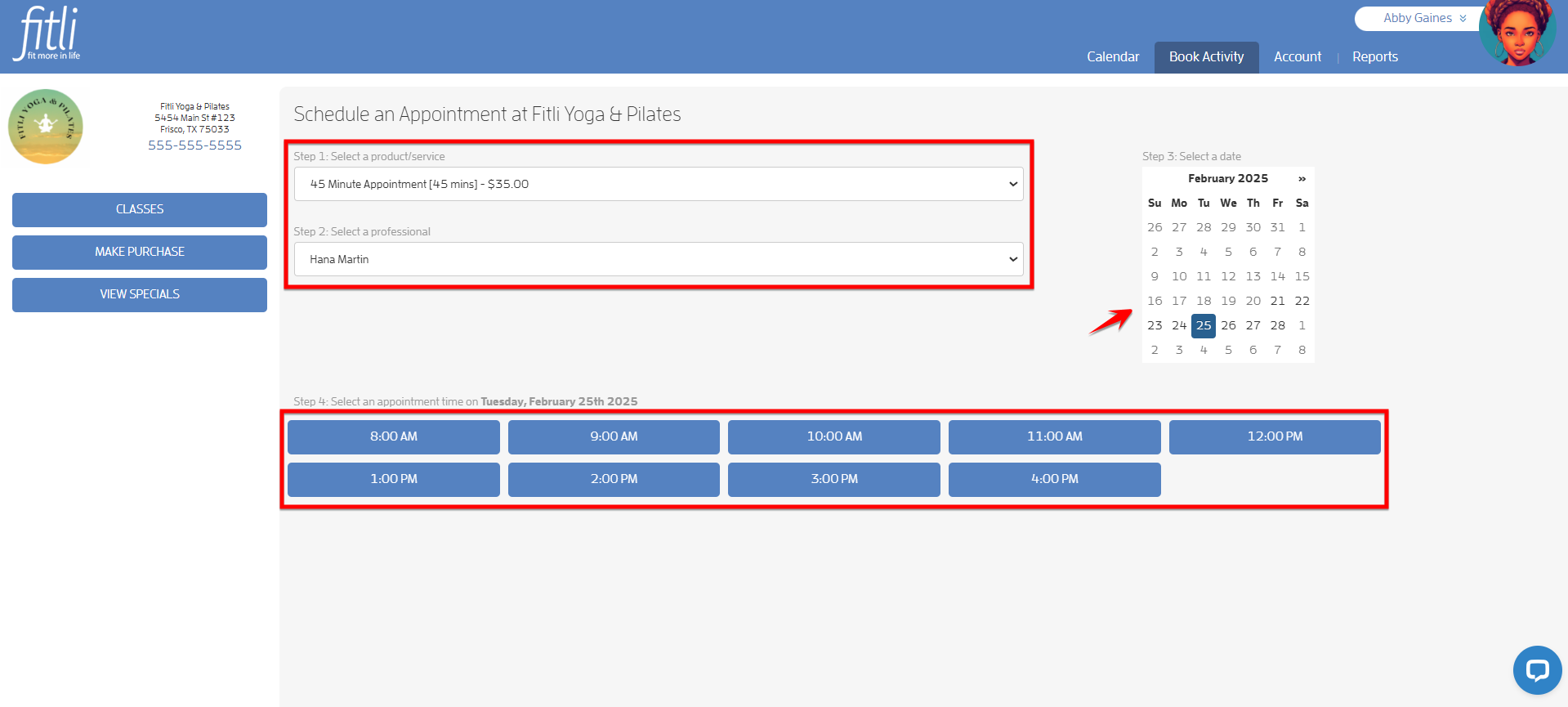Click date 10 in the calendar
The image size is (1568, 707).
point(1179,276)
